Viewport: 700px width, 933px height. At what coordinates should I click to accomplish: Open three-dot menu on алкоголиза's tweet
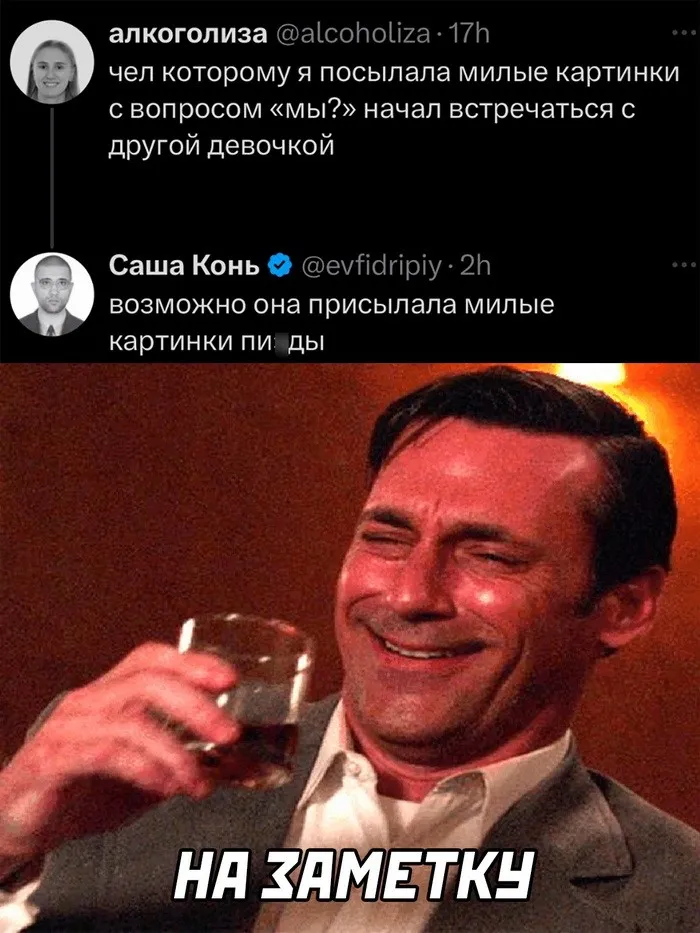click(x=680, y=35)
